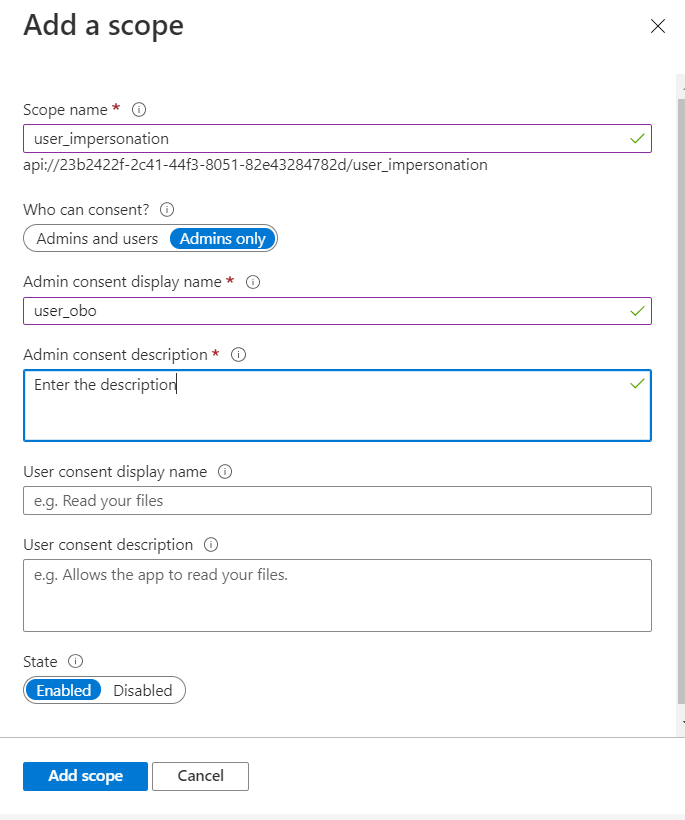Click the User consent description textarea
685x820 pixels.
pyautogui.click(x=337, y=595)
